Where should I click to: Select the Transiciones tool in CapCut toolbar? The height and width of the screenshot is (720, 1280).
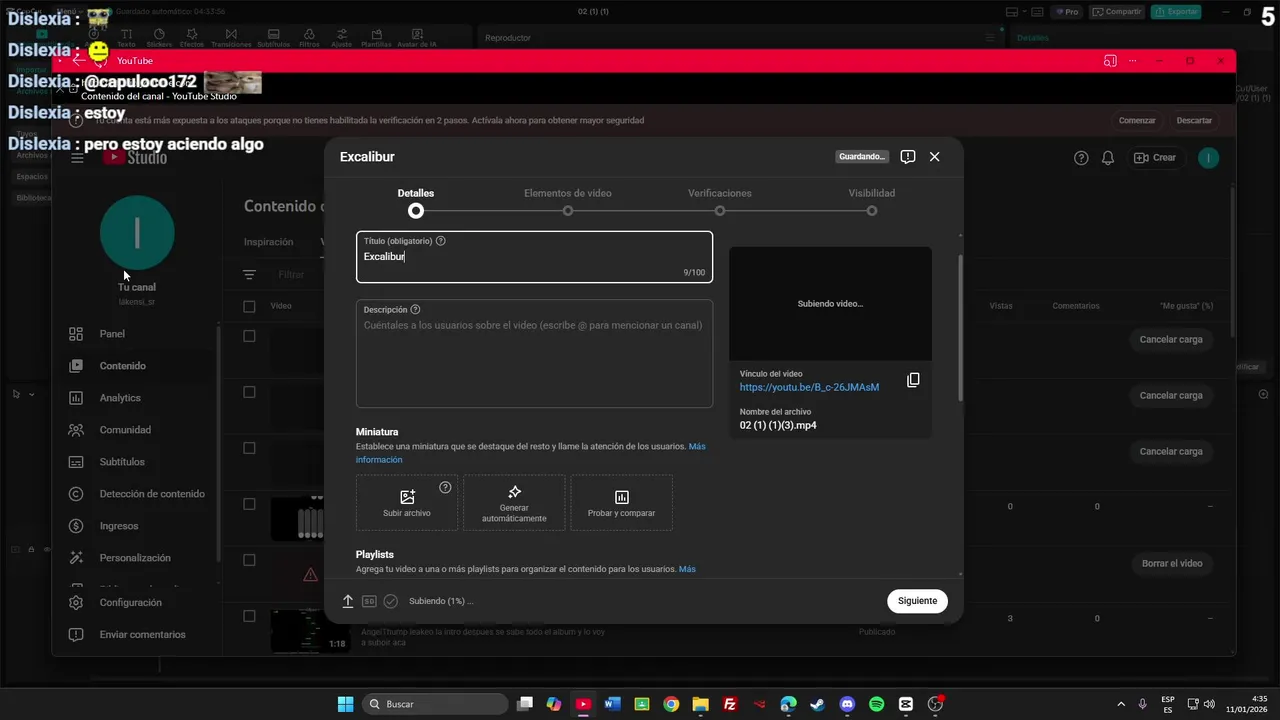click(231, 38)
